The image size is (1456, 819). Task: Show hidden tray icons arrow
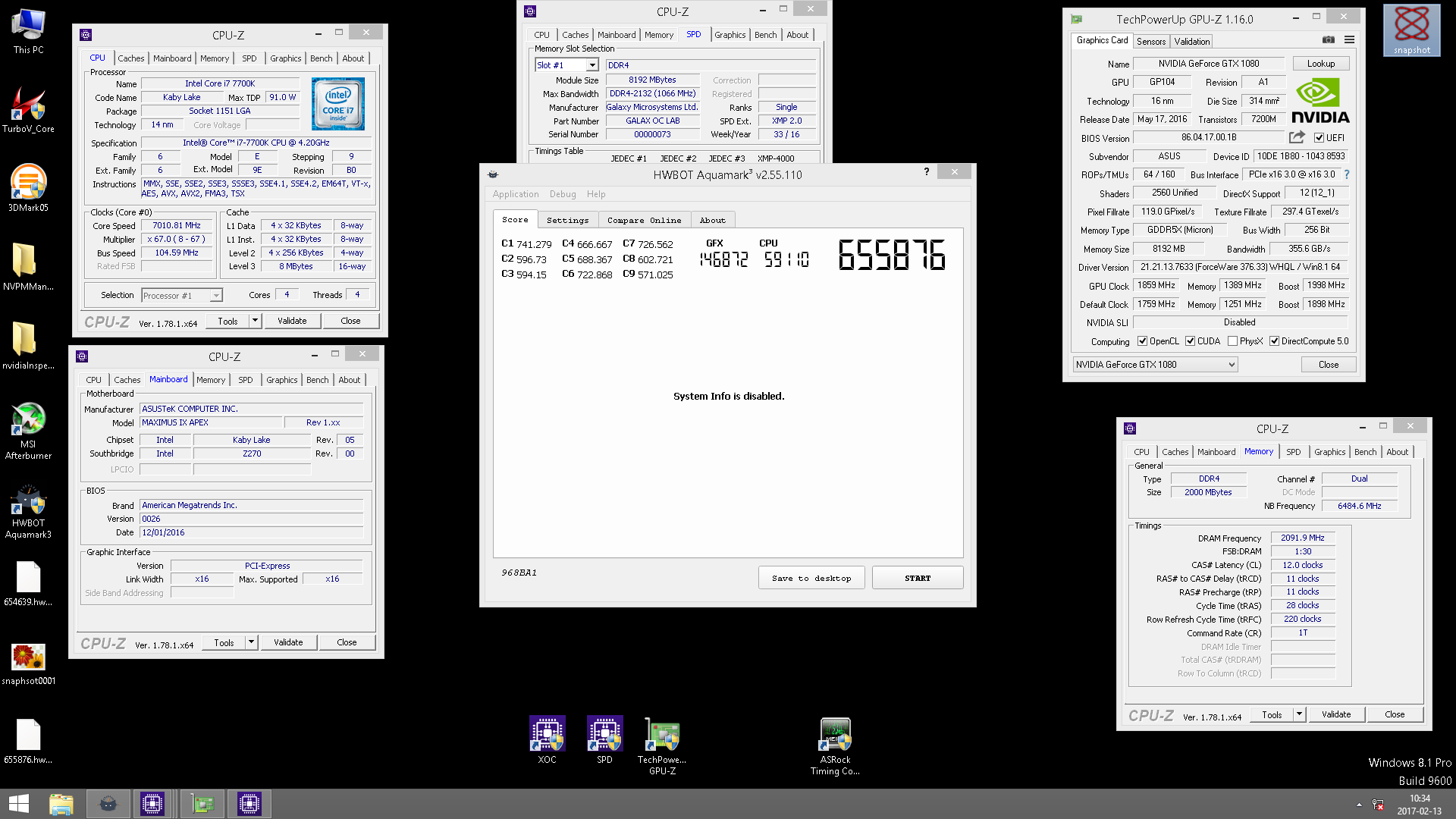1359,805
